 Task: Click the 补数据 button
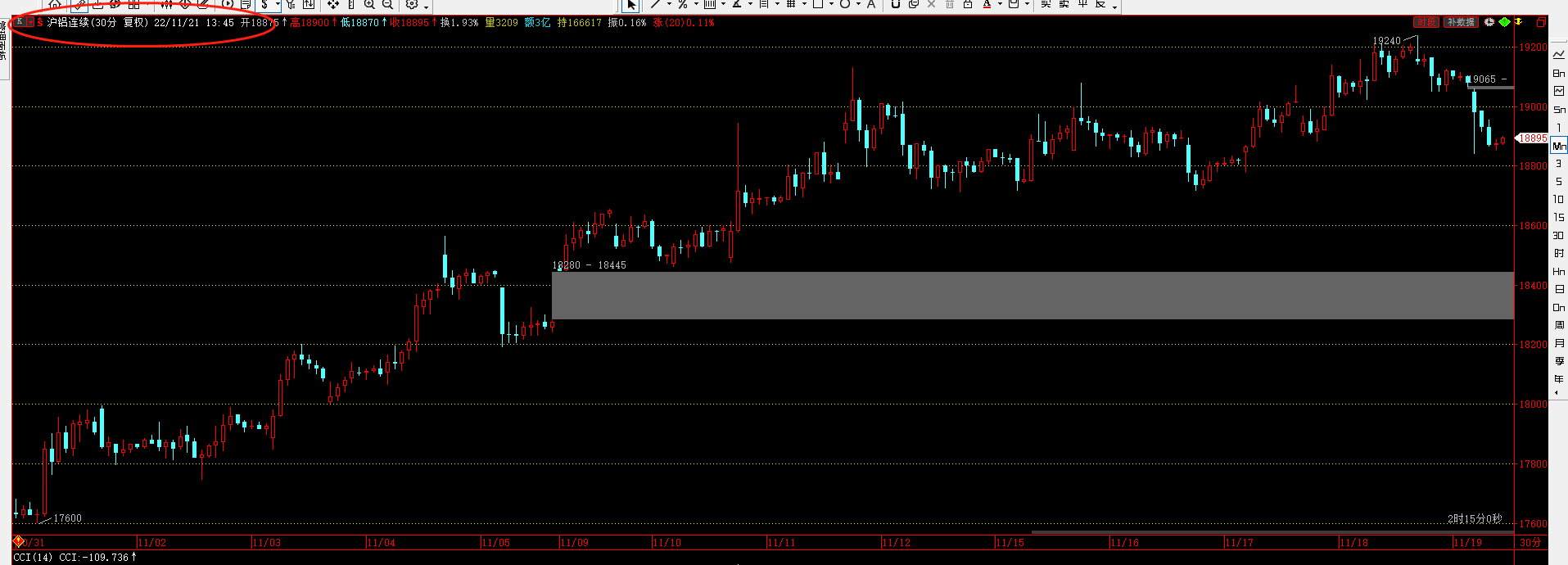[1461, 22]
